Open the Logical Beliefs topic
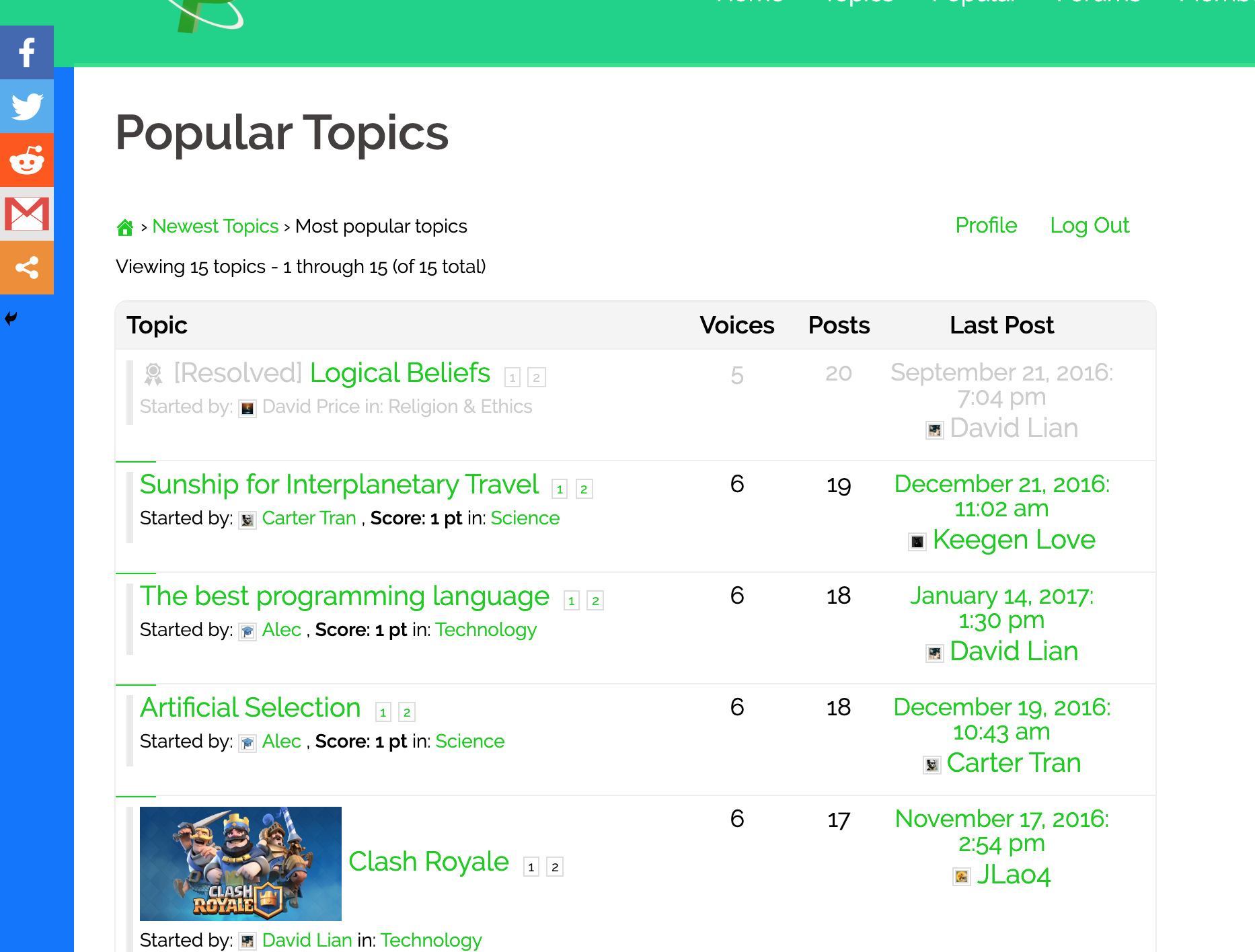 (x=400, y=373)
